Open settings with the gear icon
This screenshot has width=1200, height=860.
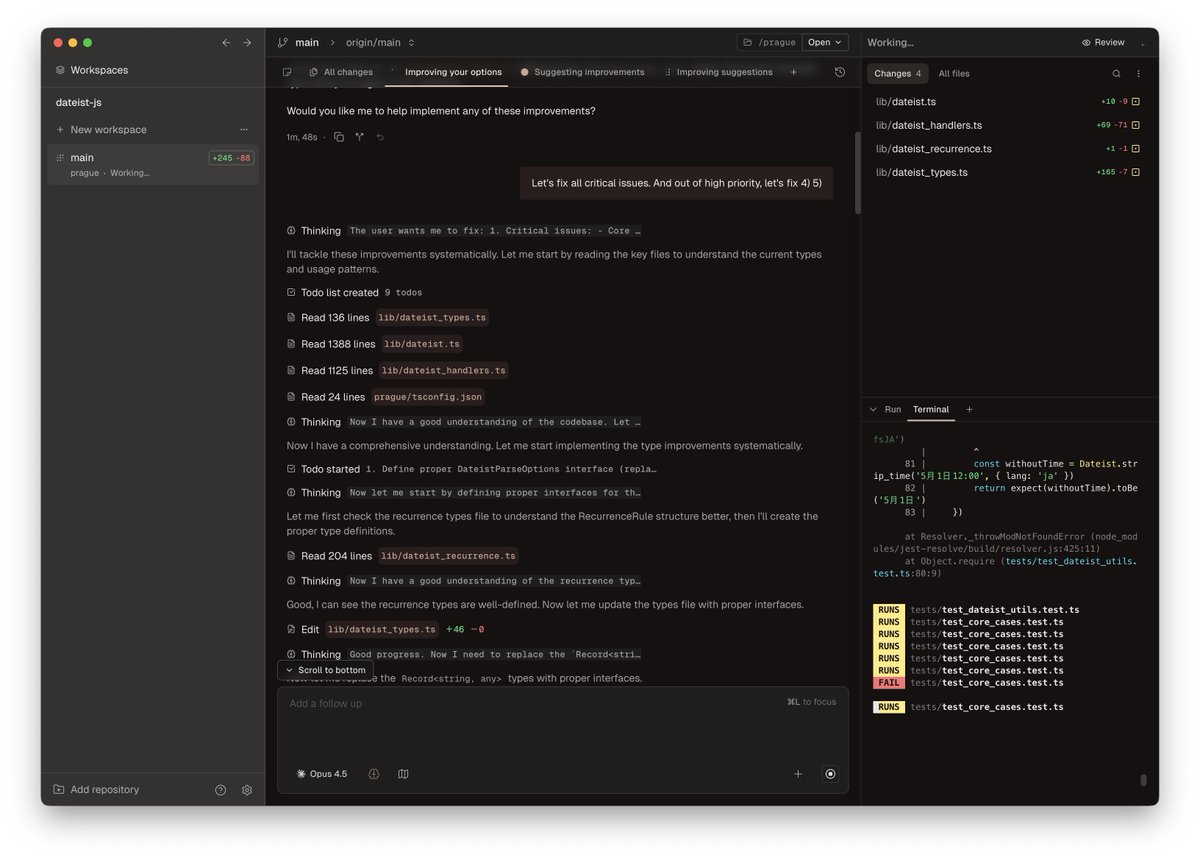[x=247, y=790]
